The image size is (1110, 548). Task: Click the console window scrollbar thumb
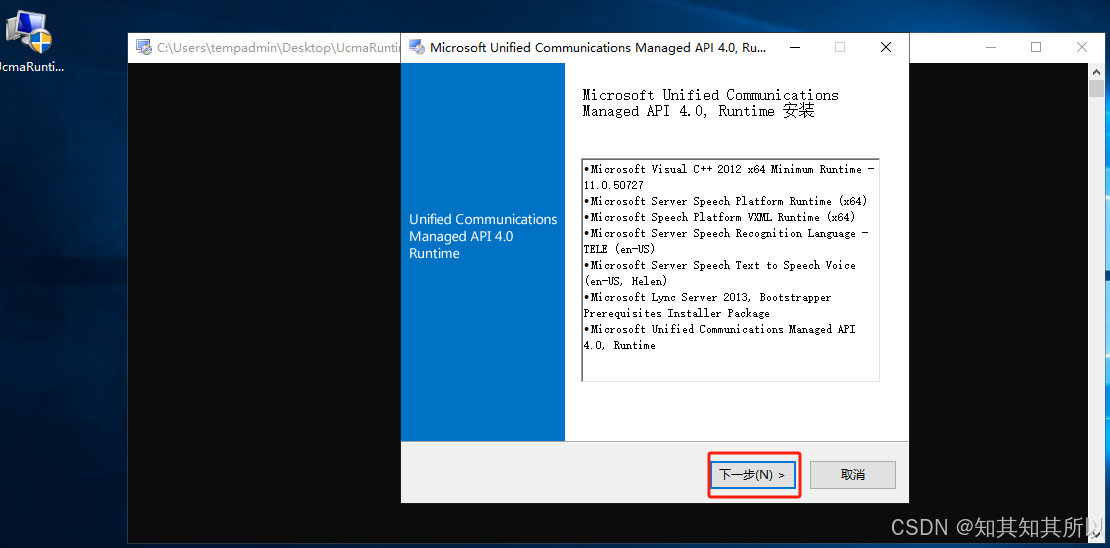[1097, 89]
